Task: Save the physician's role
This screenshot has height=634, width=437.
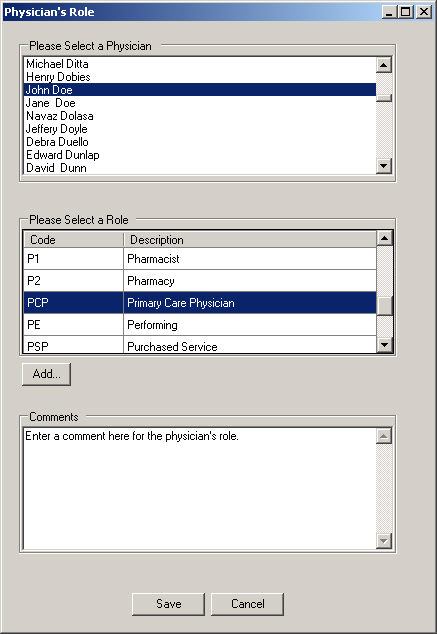Action: point(168,604)
